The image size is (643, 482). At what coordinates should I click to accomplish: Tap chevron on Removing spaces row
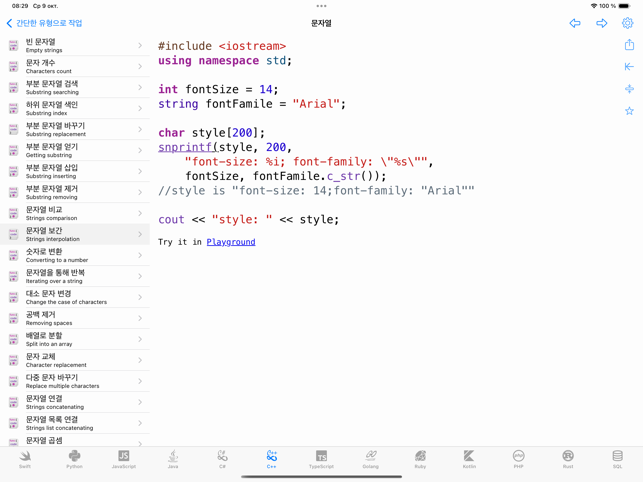(140, 318)
